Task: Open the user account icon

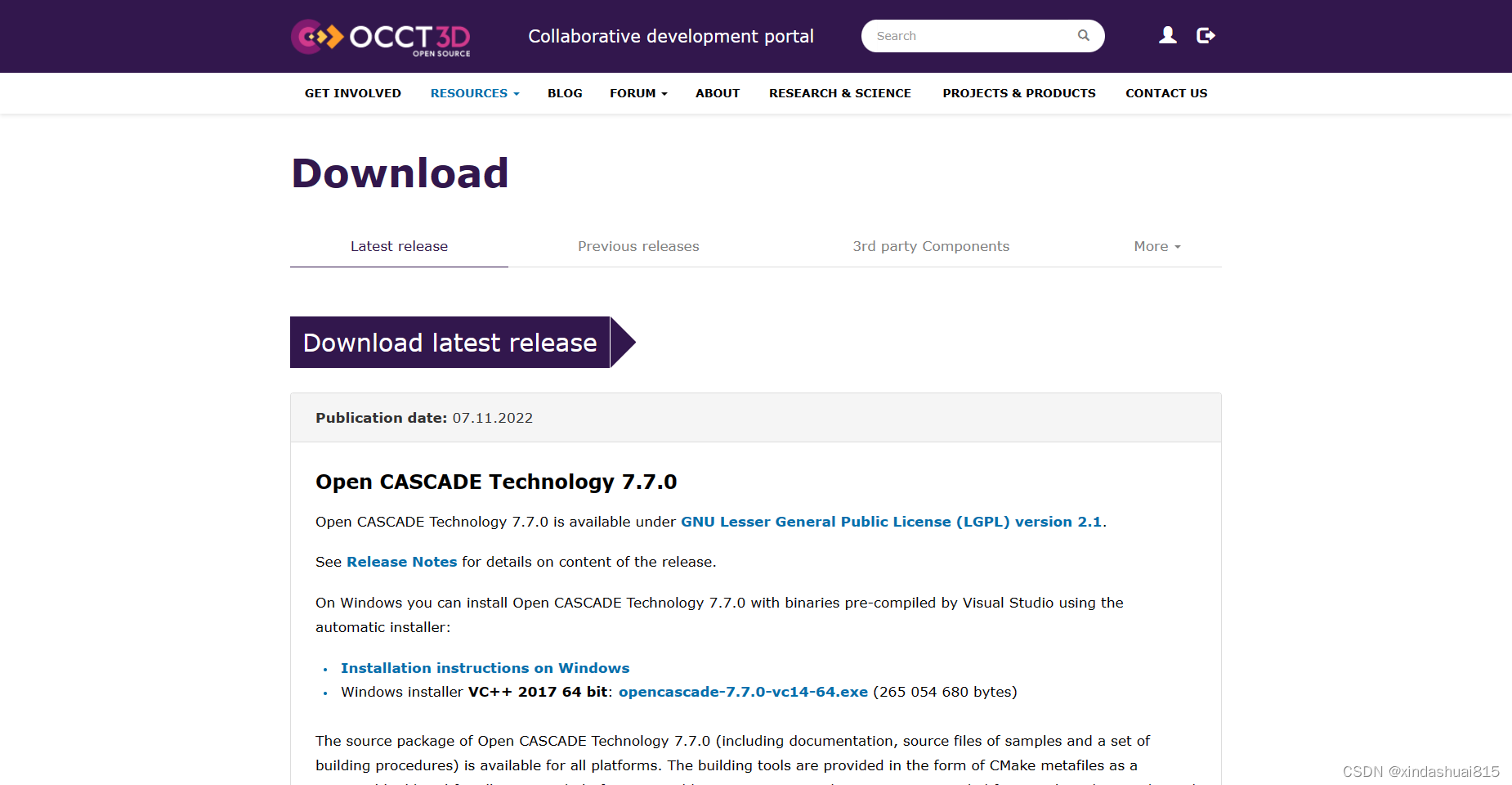Action: (1168, 35)
